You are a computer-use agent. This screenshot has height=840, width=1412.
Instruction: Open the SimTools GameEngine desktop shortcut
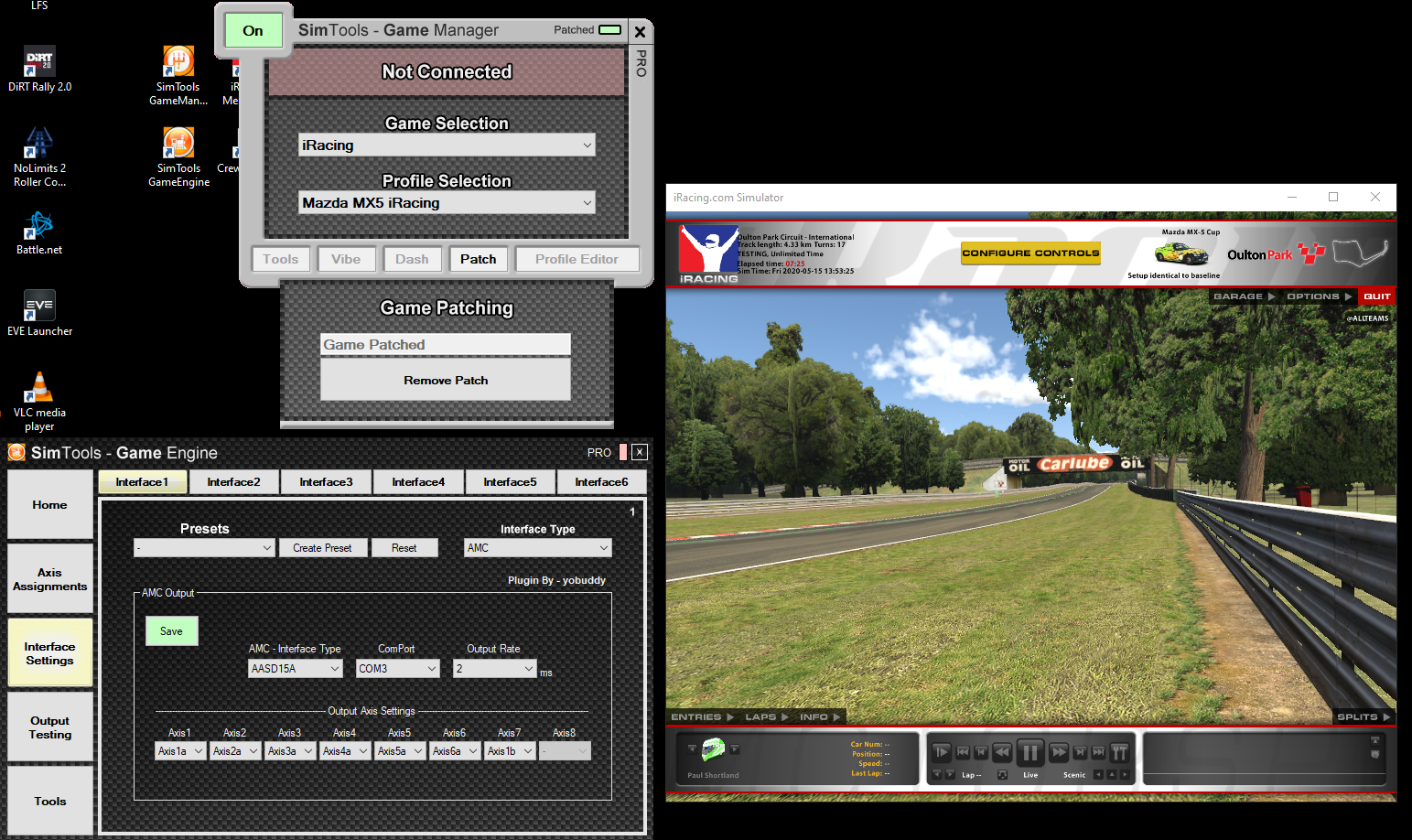[x=178, y=156]
